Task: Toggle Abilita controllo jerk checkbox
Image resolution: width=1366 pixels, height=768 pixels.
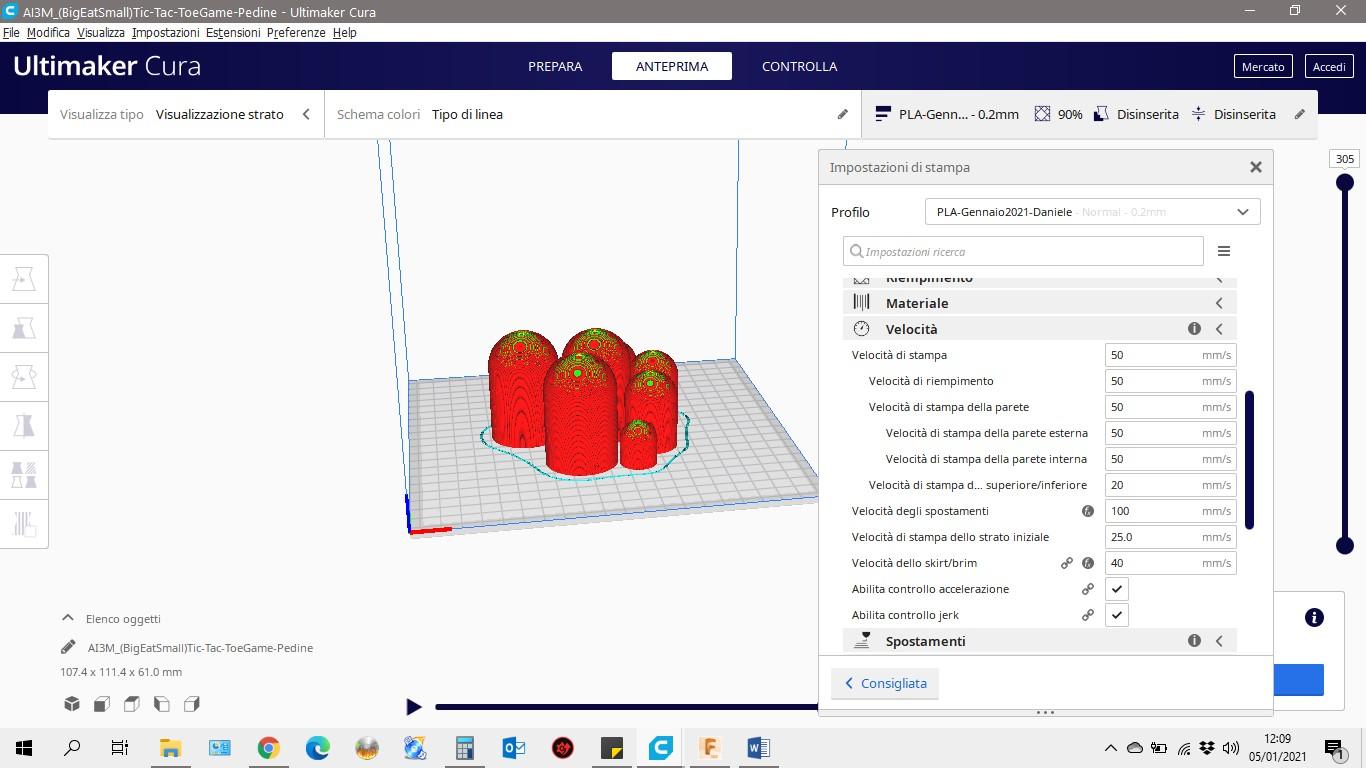Action: tap(1117, 615)
